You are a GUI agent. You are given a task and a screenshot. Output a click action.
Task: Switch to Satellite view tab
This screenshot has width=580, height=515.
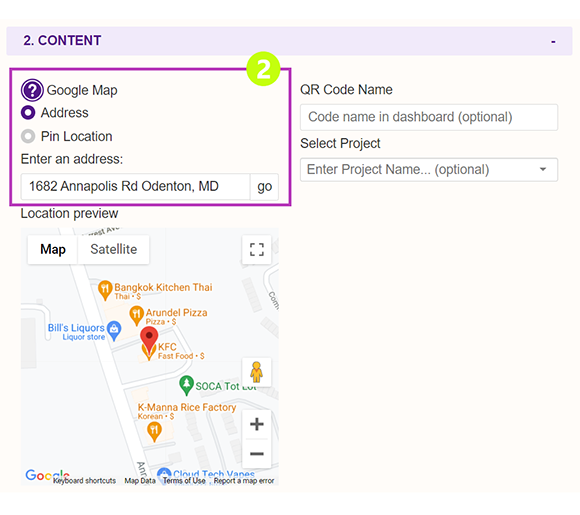[114, 249]
